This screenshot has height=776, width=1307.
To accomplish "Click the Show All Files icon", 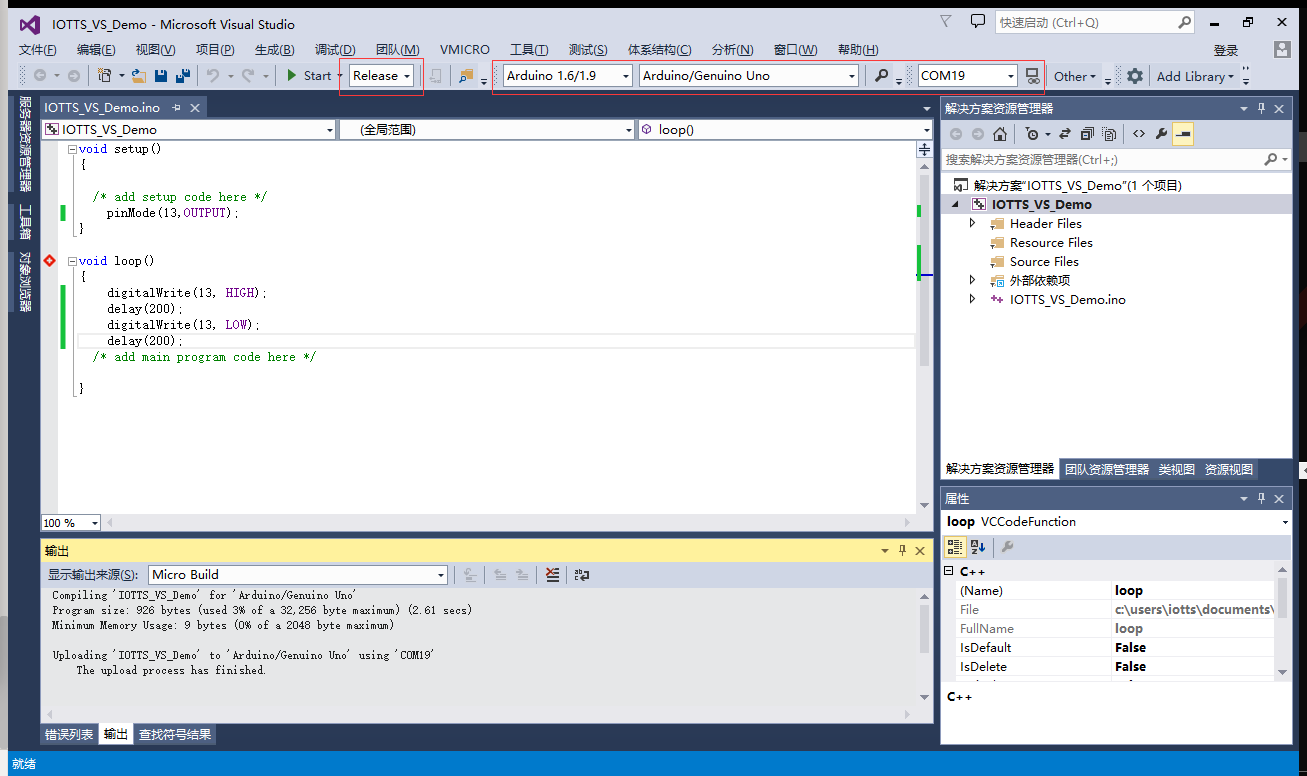I will click(x=1109, y=134).
